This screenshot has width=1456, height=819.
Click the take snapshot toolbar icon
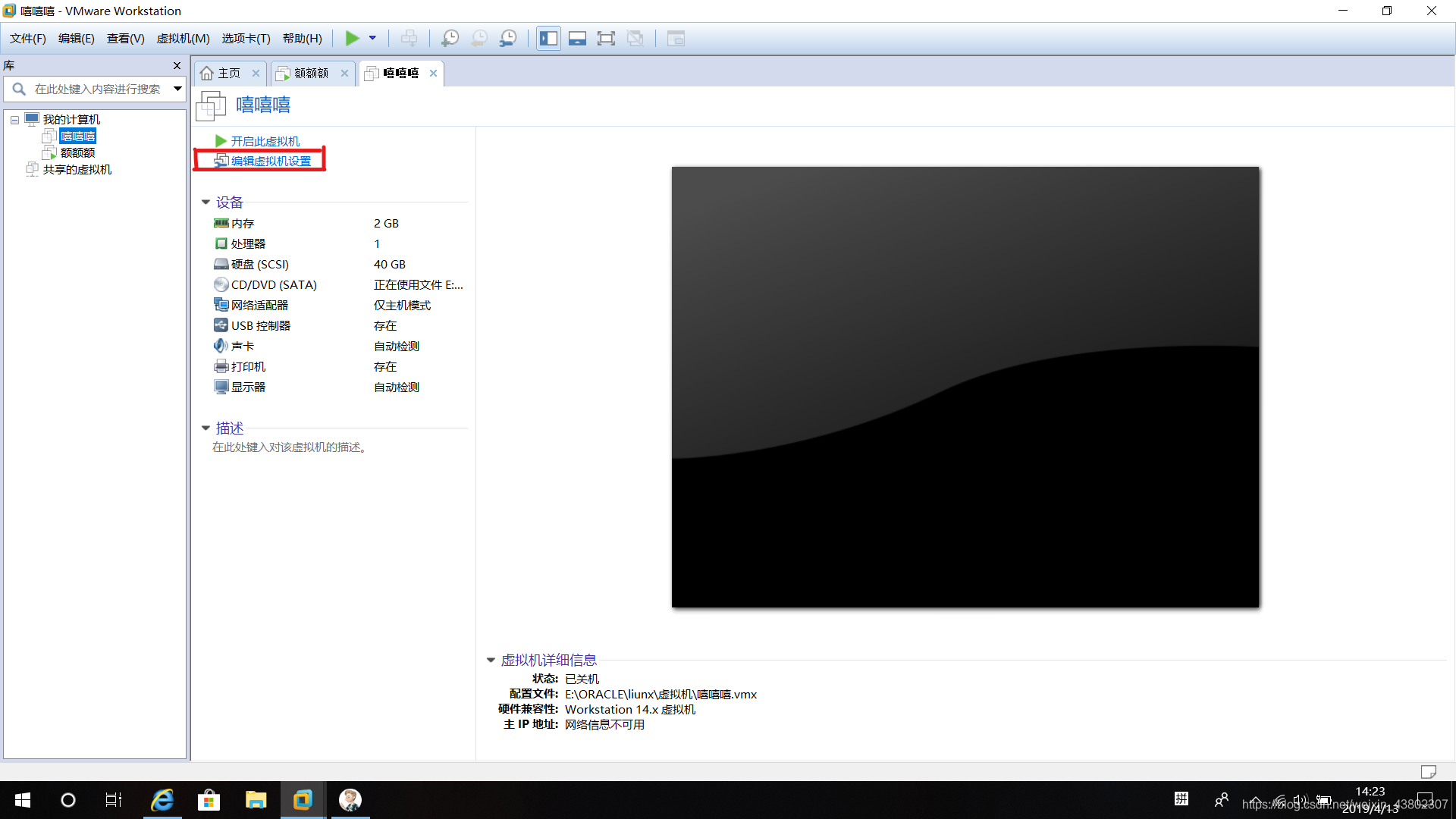coord(450,38)
